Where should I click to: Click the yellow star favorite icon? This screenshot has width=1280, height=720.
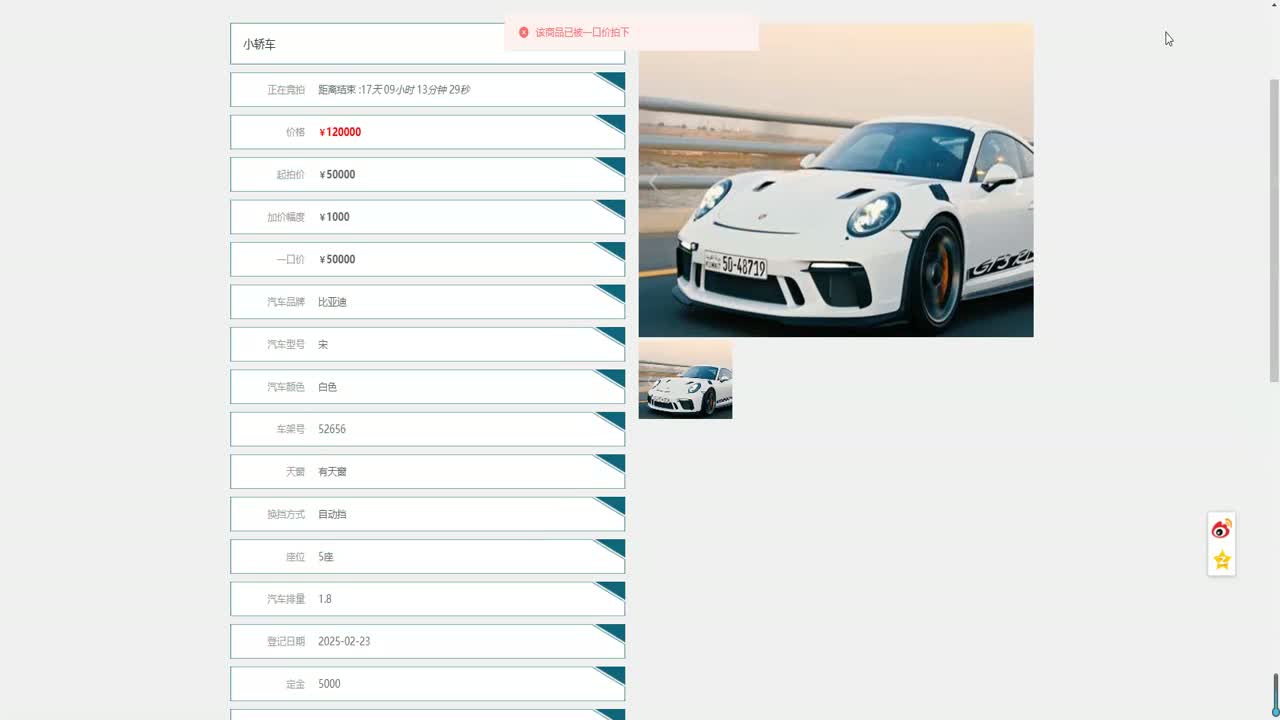pyautogui.click(x=1221, y=560)
